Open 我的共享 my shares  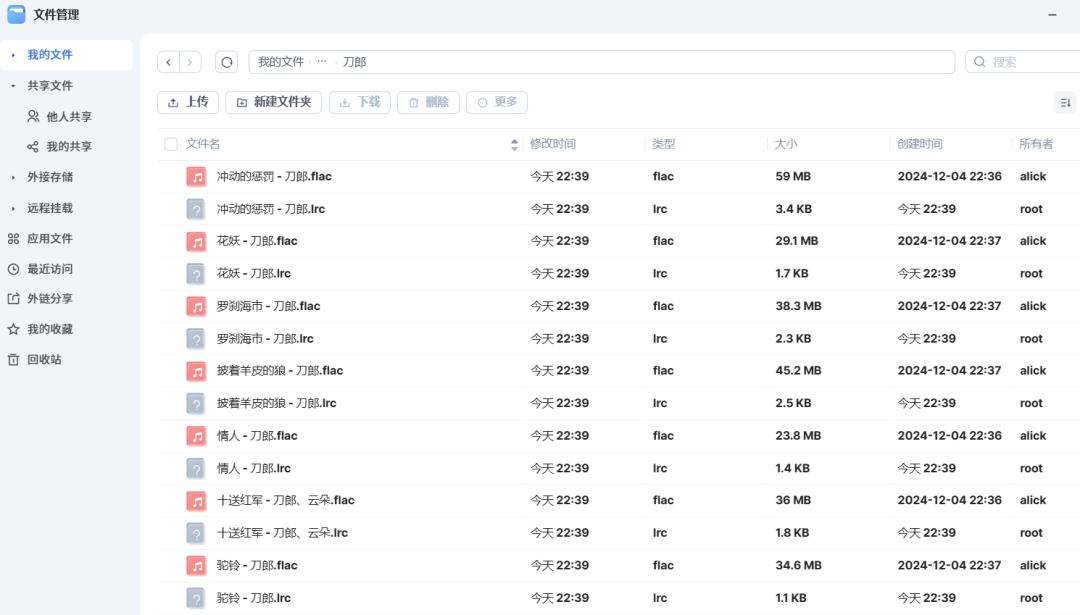click(x=69, y=147)
